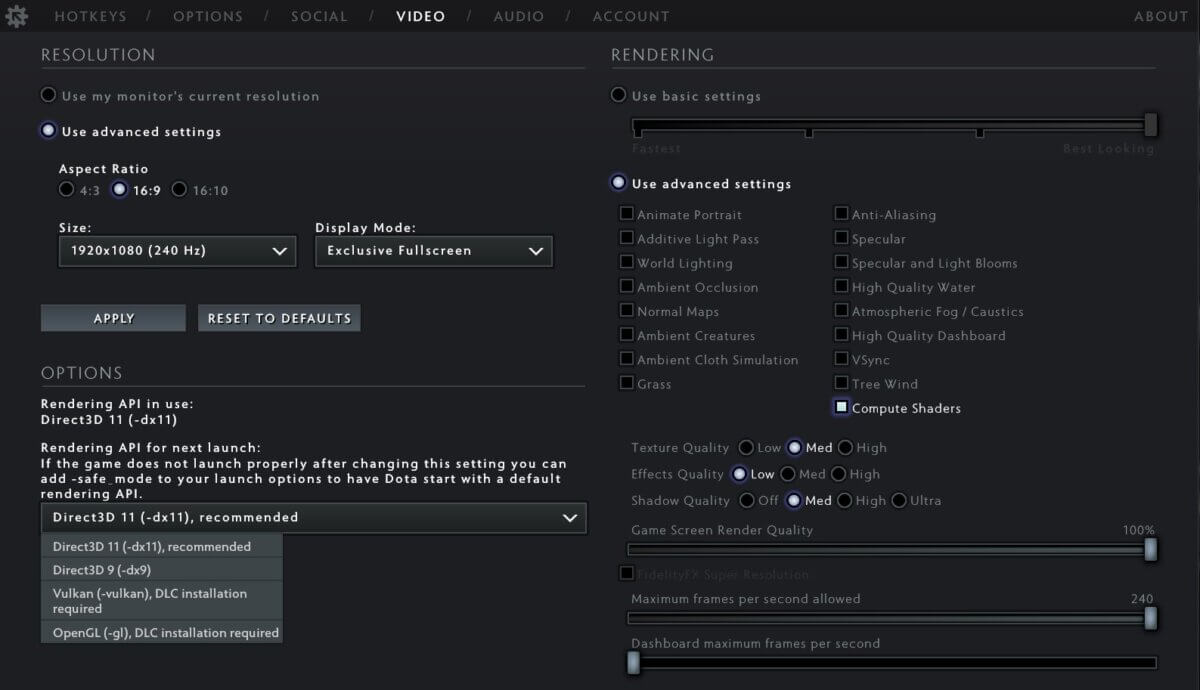Switch to the Audio tab
Image resolution: width=1200 pixels, height=690 pixels.
coord(519,16)
